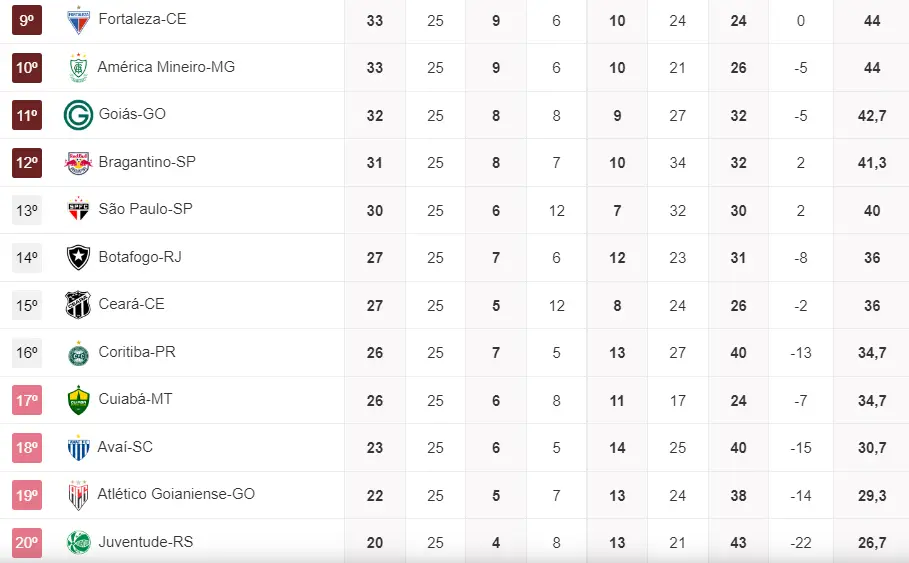Select the 12º dark red position badge

click(x=27, y=162)
